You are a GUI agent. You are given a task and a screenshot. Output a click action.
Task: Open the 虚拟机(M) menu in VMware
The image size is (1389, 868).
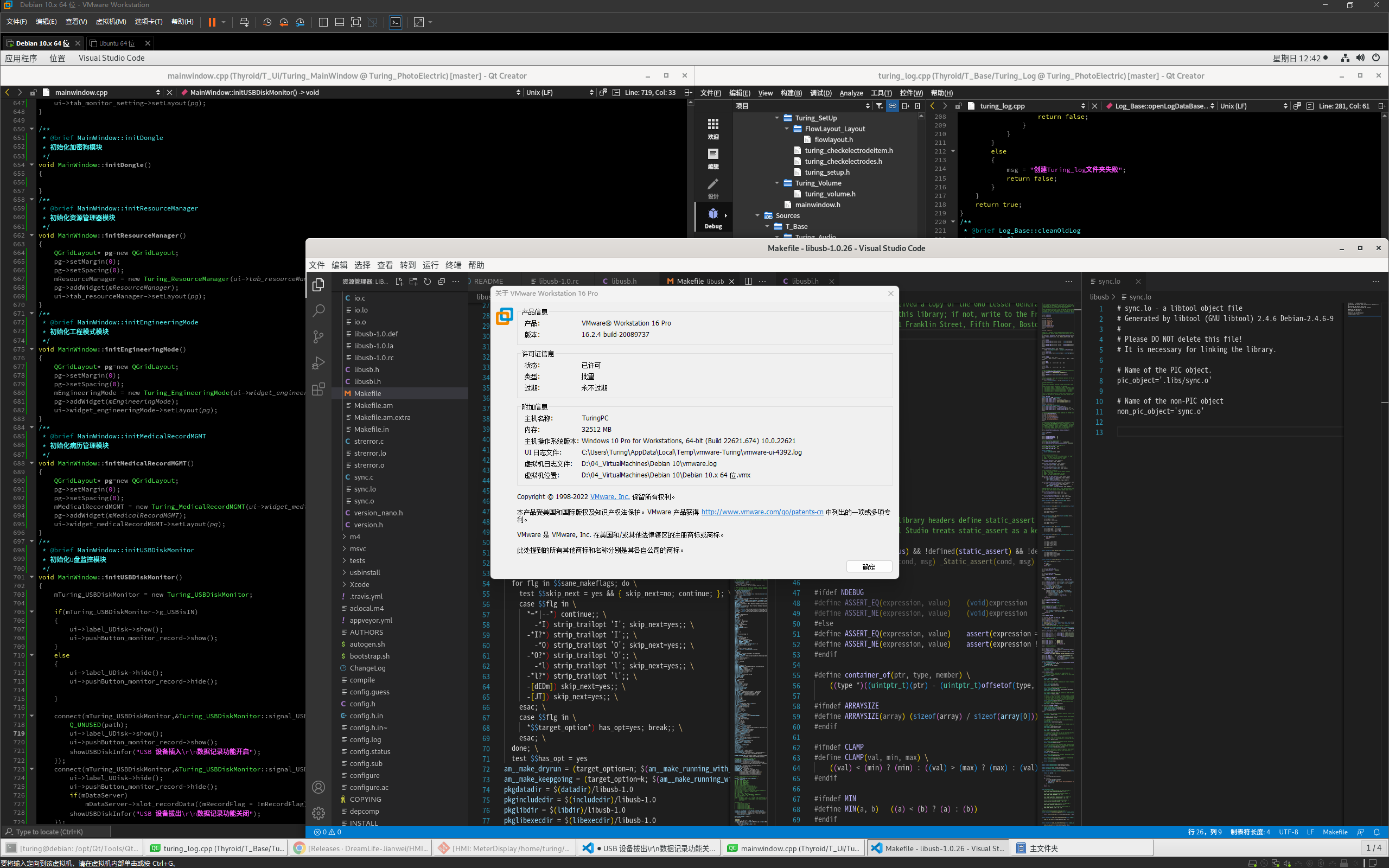pyautogui.click(x=111, y=22)
